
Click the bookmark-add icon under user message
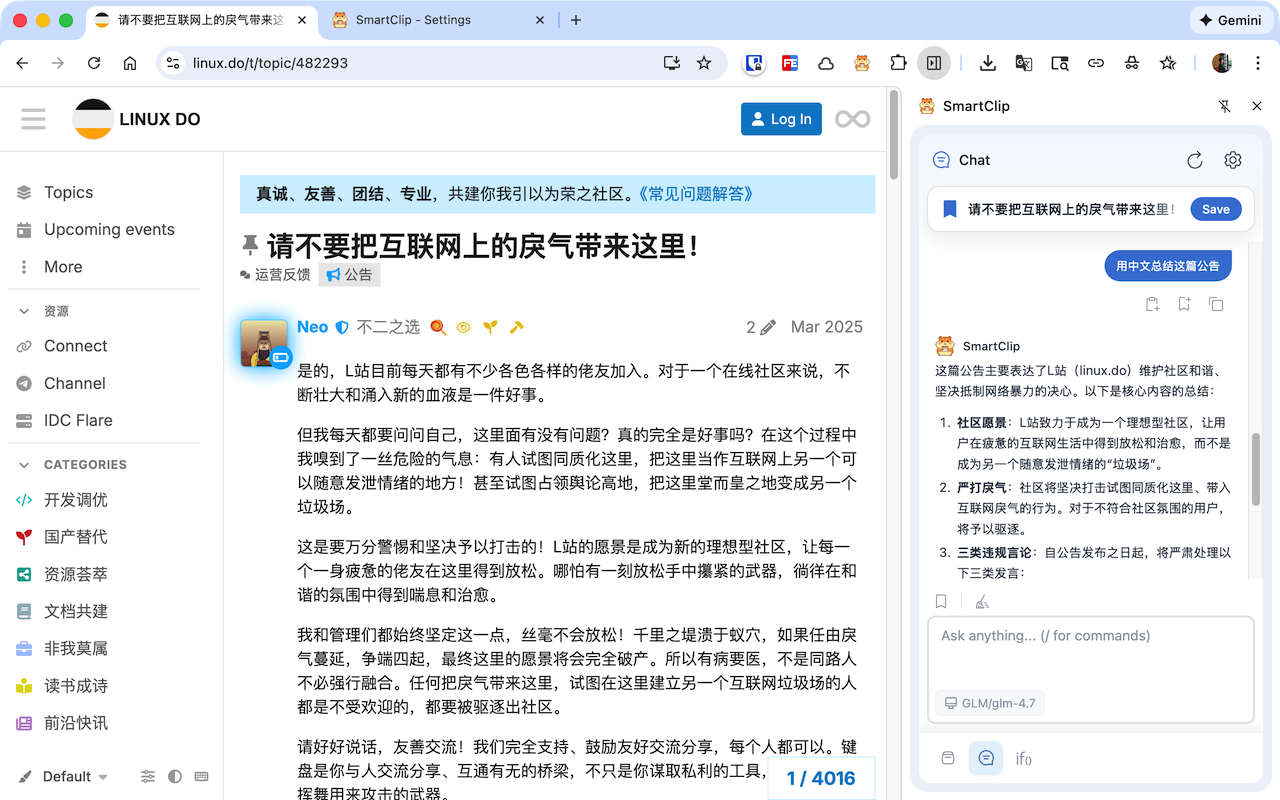pos(1184,304)
